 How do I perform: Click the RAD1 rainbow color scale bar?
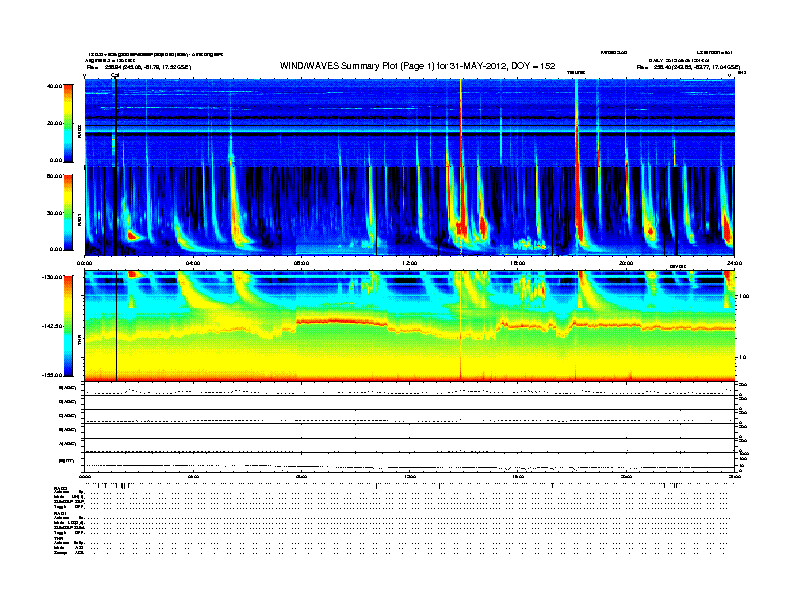[x=68, y=213]
